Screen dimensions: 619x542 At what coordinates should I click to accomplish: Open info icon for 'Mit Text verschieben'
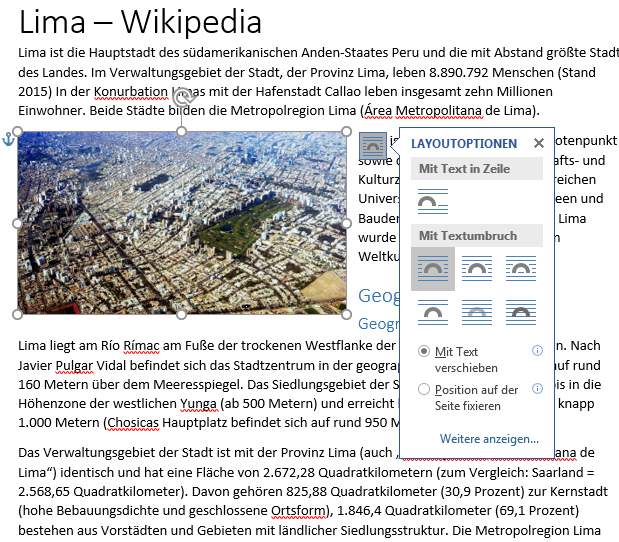pos(537,351)
